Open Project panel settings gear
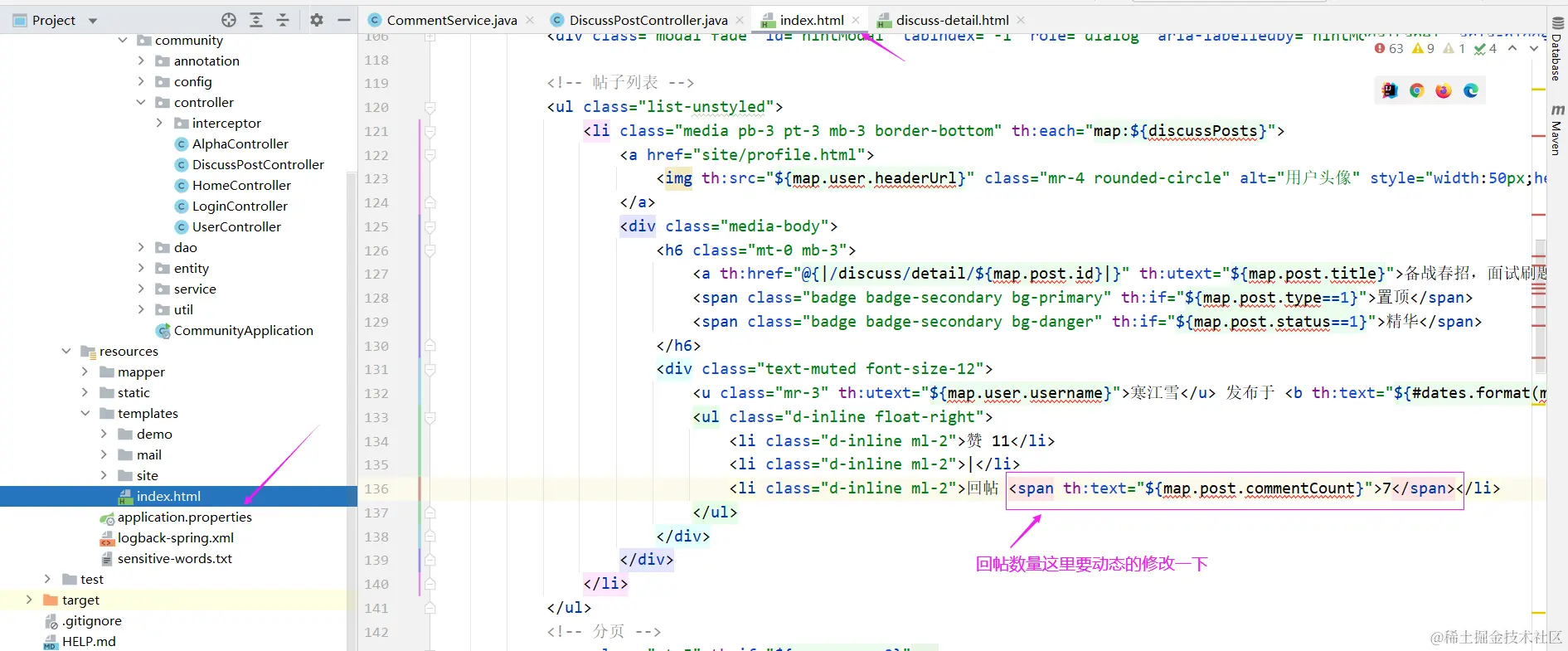 (317, 20)
